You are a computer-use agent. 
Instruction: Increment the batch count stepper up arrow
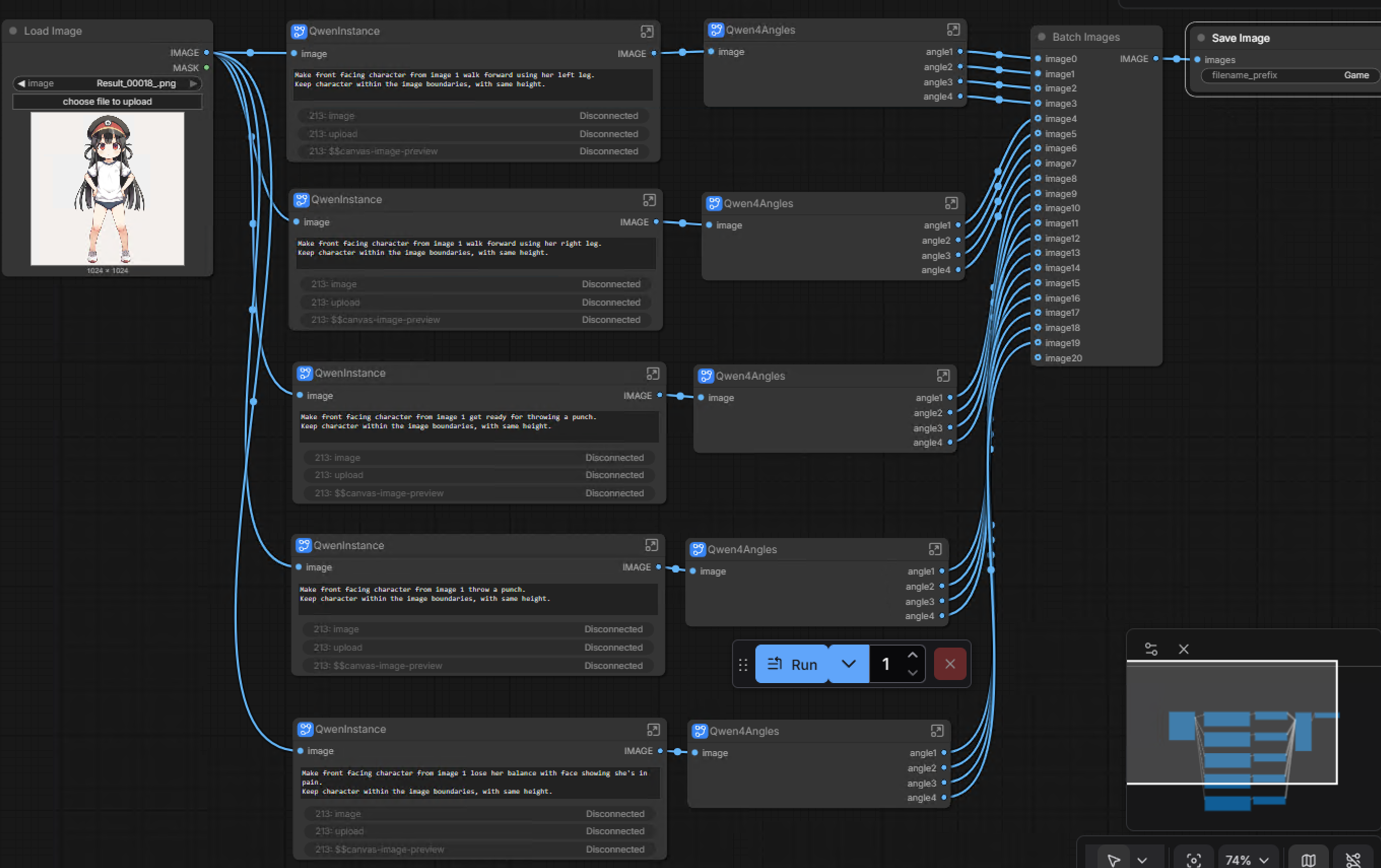(912, 655)
